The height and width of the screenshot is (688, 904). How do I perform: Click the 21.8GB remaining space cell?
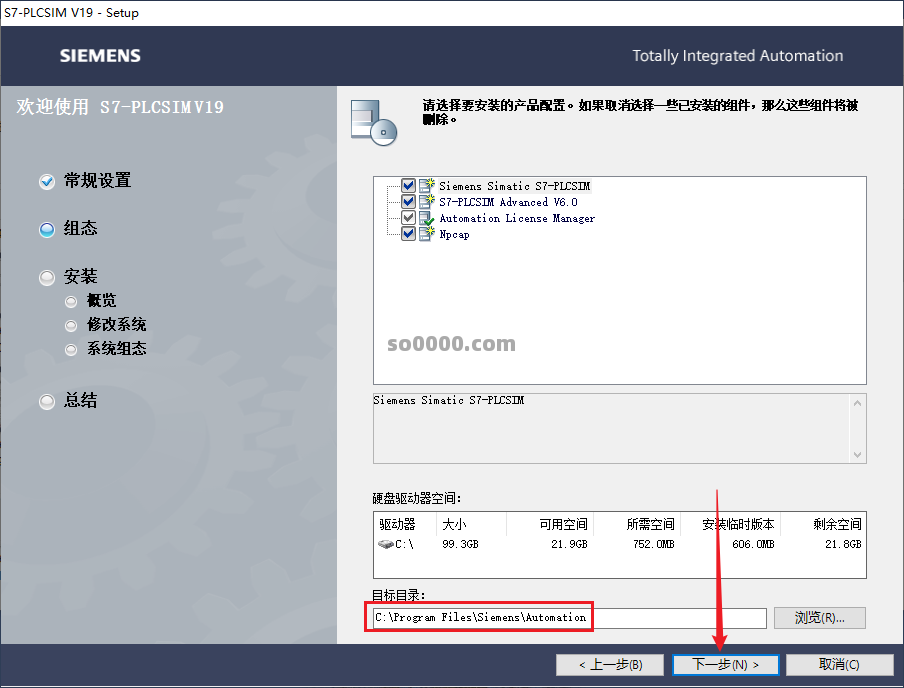click(843, 544)
